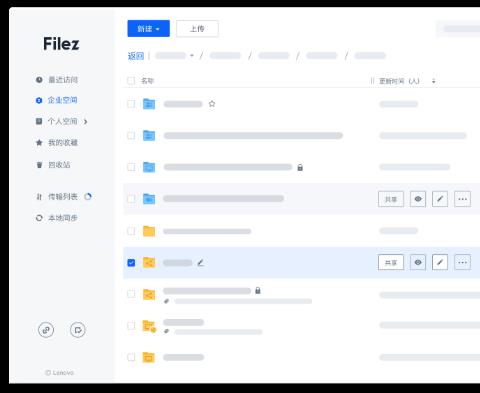Expand 个人空间 with its chevron arrow
The width and height of the screenshot is (480, 393).
click(86, 122)
